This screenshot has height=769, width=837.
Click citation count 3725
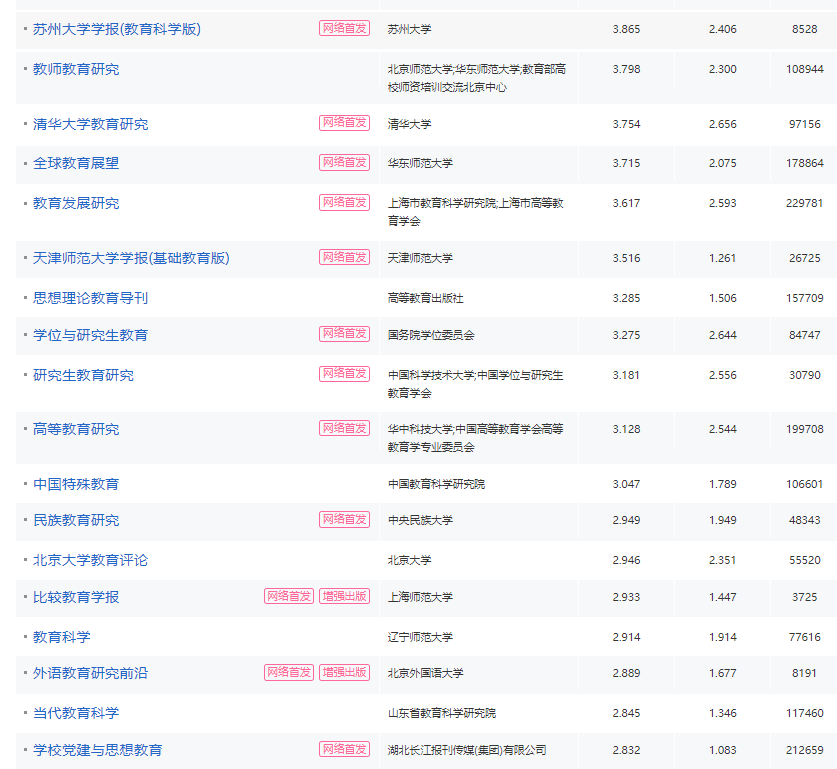click(804, 597)
